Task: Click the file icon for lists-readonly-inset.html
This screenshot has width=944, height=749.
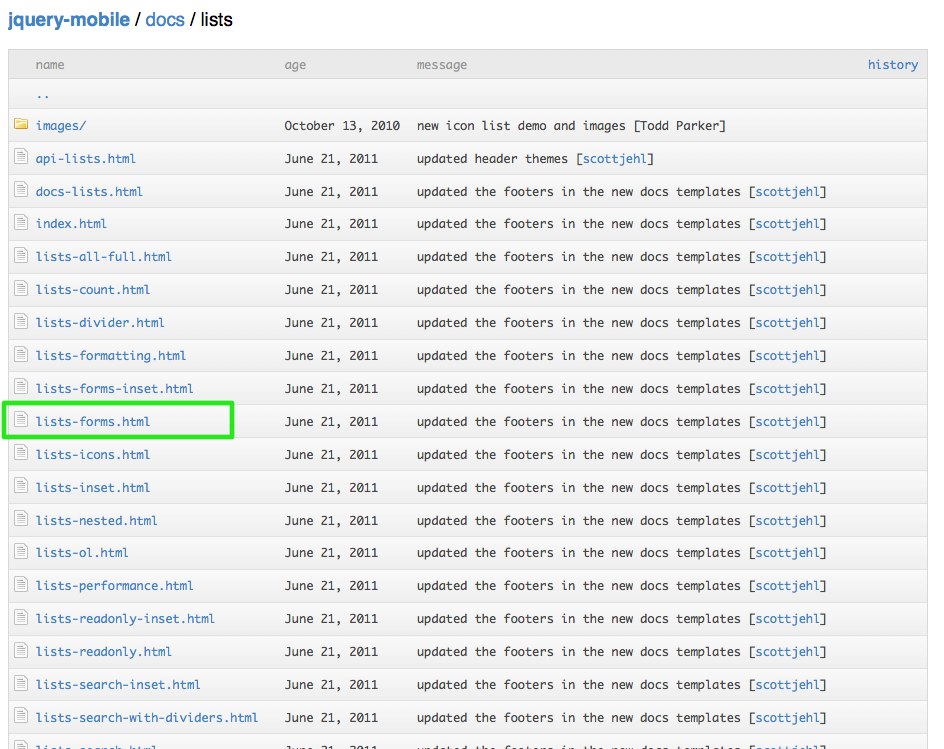Action: 21,618
